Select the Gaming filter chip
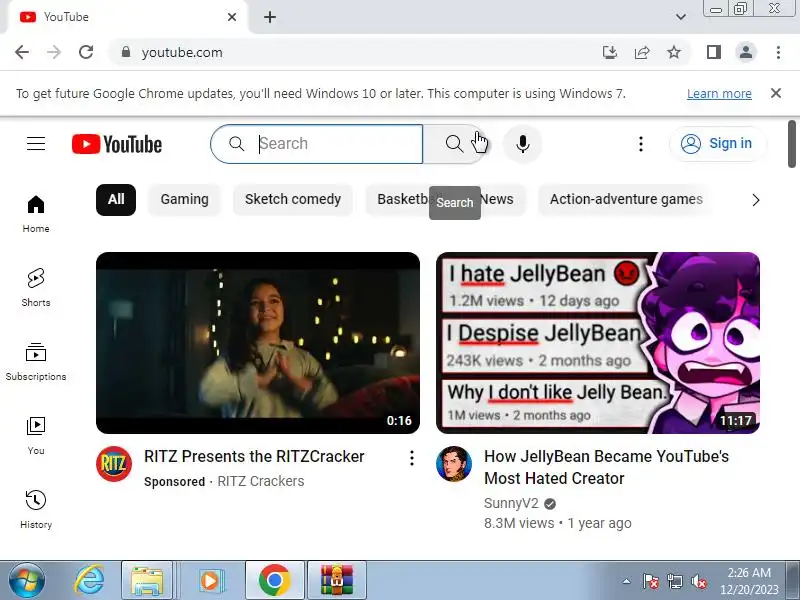Screen dimensions: 800x600 (x=184, y=199)
